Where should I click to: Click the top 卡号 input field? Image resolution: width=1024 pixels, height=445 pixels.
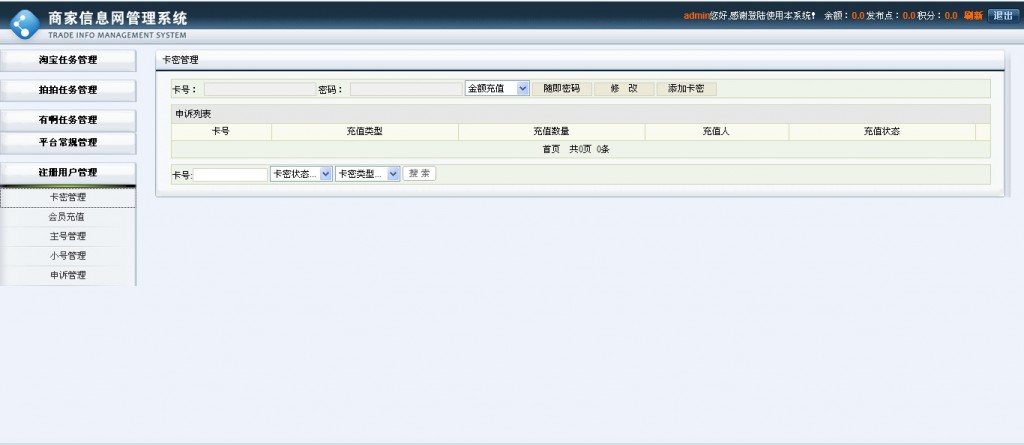[260, 89]
